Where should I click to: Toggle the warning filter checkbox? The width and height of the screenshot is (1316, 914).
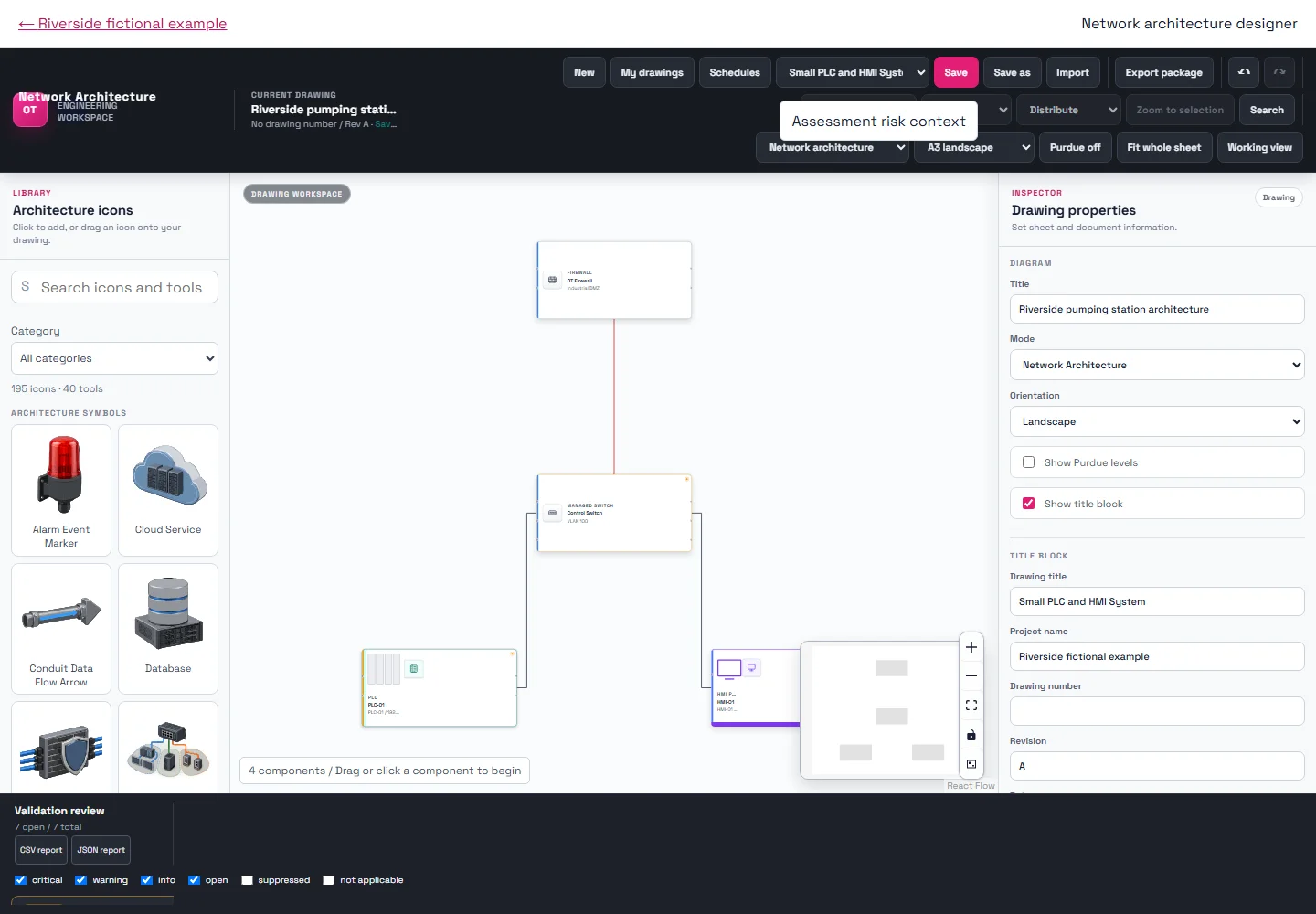[80, 880]
